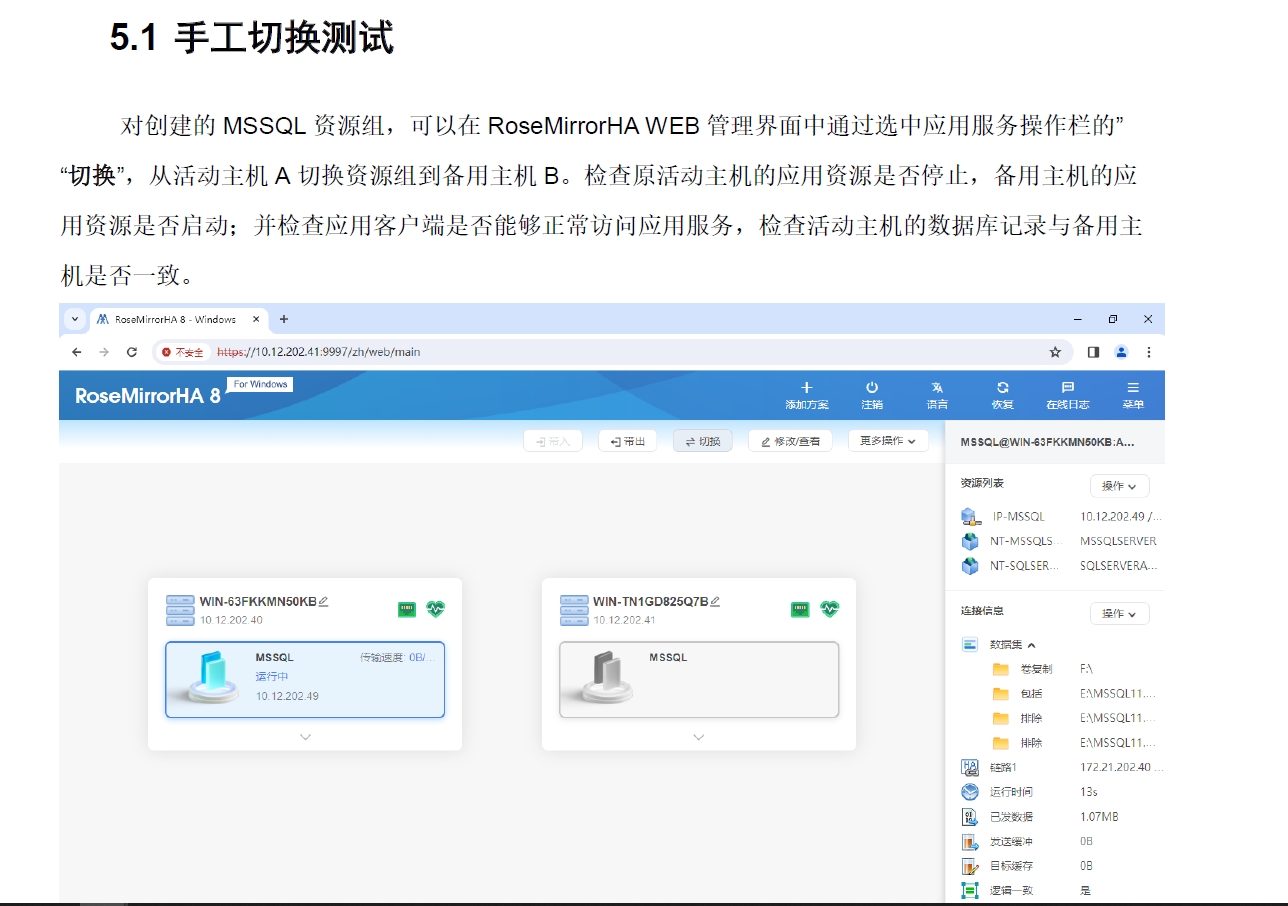Click the 10.12.202.49 / resource value
This screenshot has width=1288, height=906.
pos(1121,517)
